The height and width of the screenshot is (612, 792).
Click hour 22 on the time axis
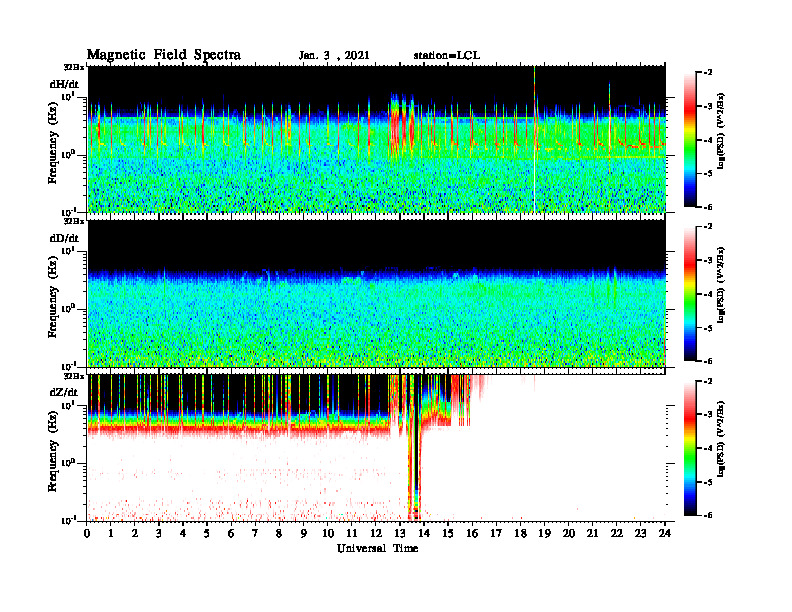point(616,533)
